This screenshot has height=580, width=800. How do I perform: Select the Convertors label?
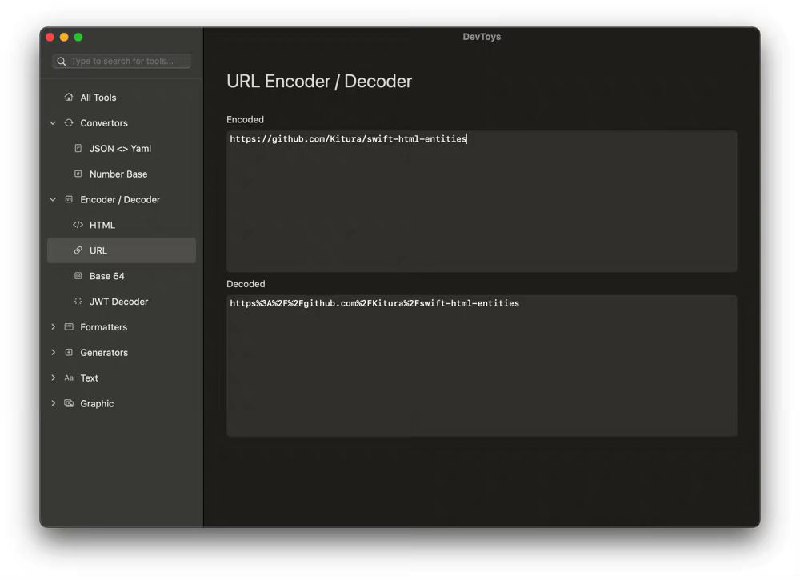[104, 123]
